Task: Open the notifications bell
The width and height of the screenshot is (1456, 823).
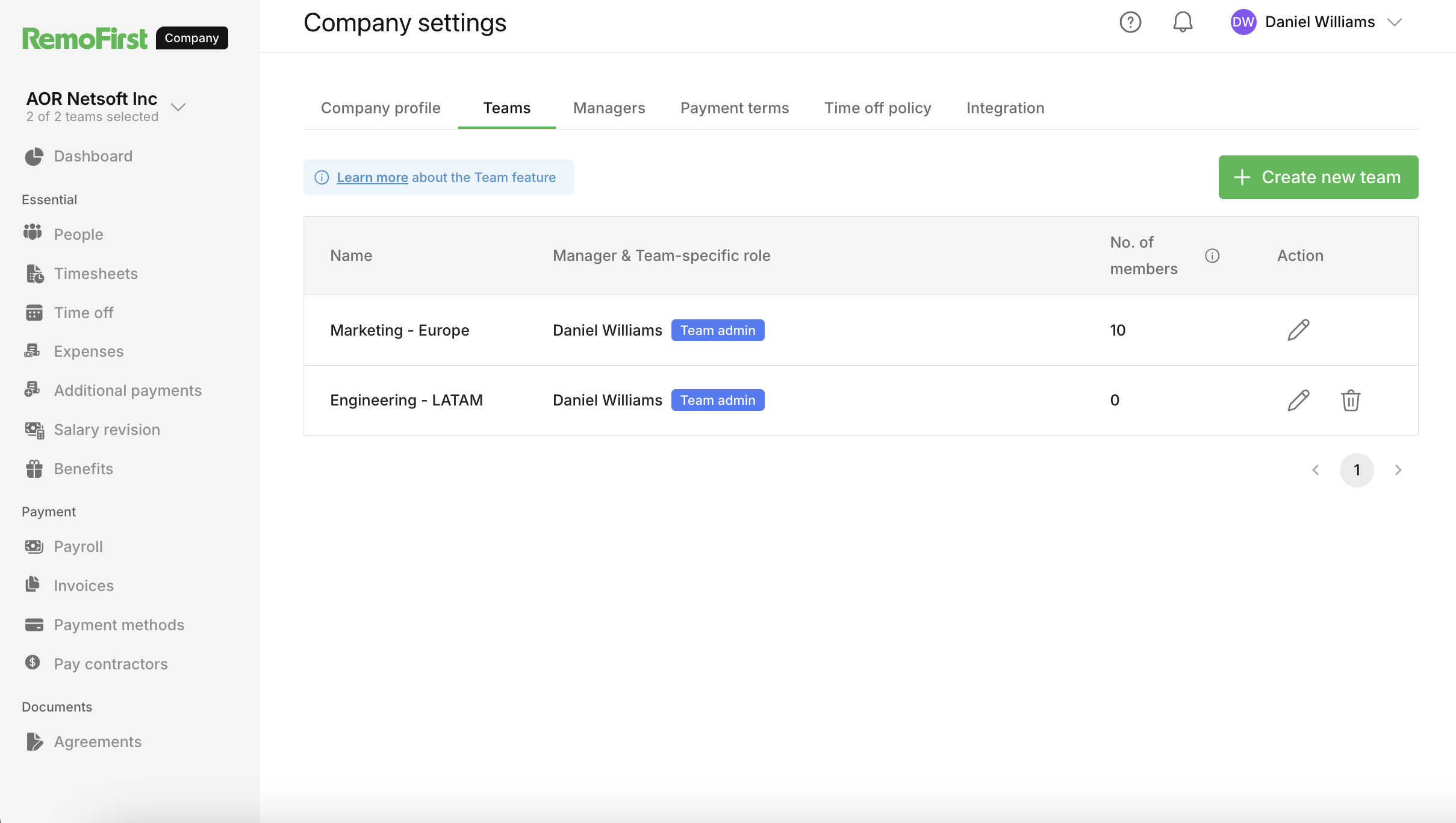Action: point(1183,22)
